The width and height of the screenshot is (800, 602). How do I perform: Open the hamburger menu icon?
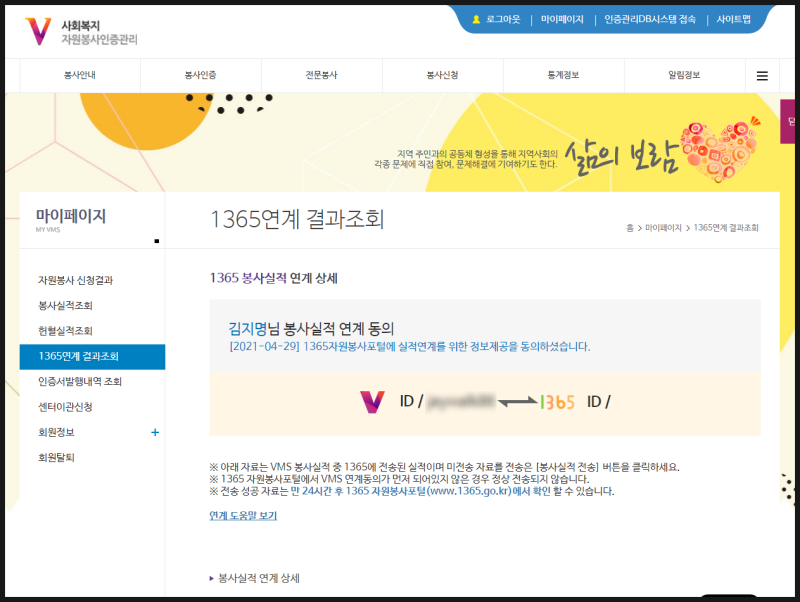pos(761,75)
